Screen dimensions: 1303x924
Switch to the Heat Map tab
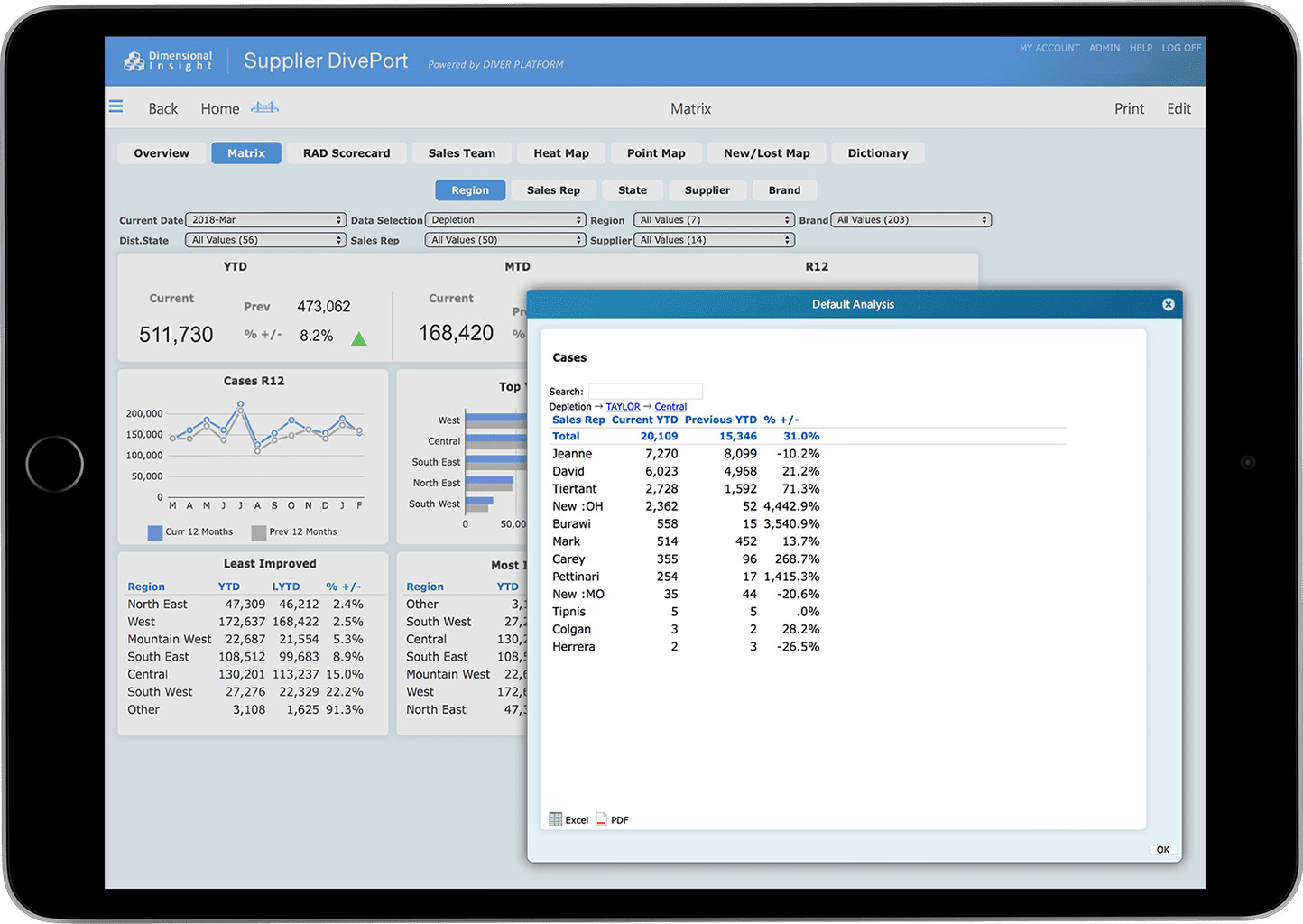point(560,153)
